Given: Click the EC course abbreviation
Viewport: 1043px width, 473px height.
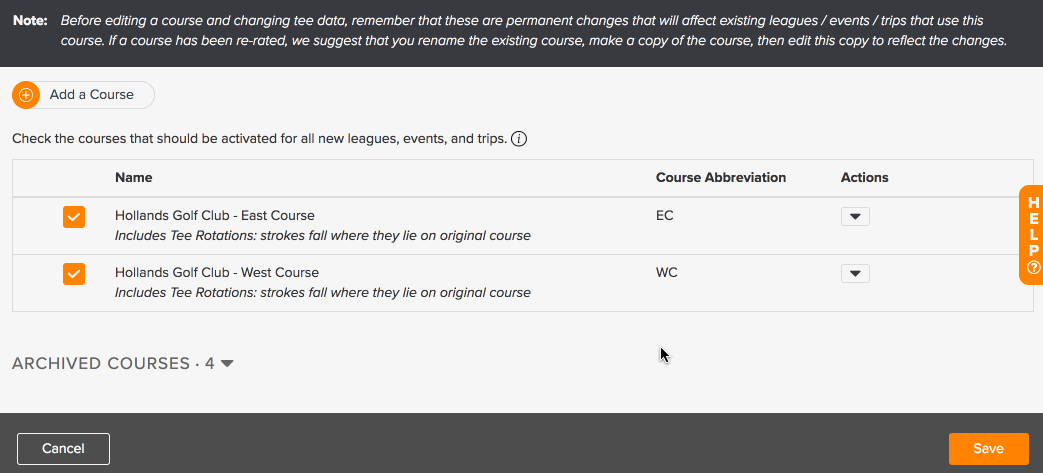Looking at the screenshot, I should coord(665,216).
